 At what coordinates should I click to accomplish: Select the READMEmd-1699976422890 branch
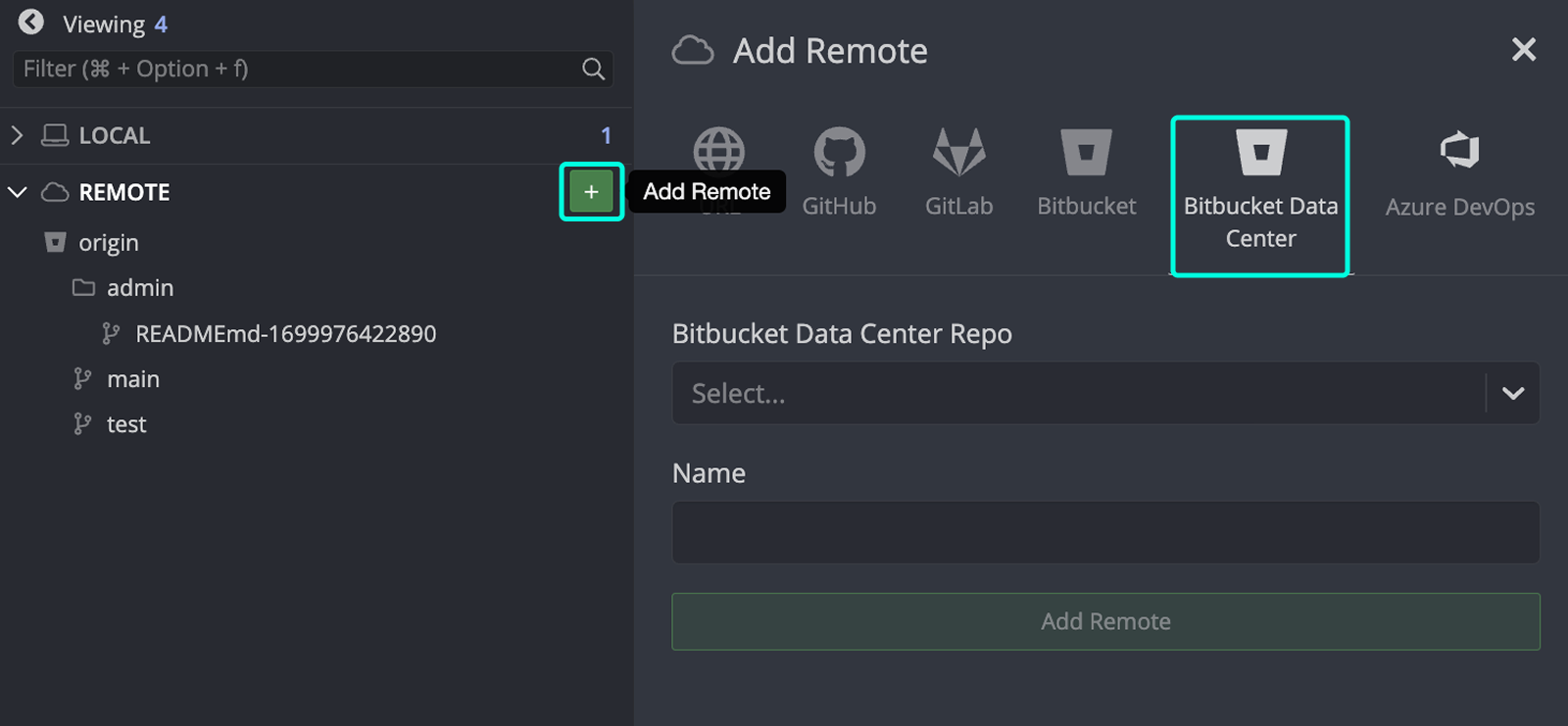[285, 334]
